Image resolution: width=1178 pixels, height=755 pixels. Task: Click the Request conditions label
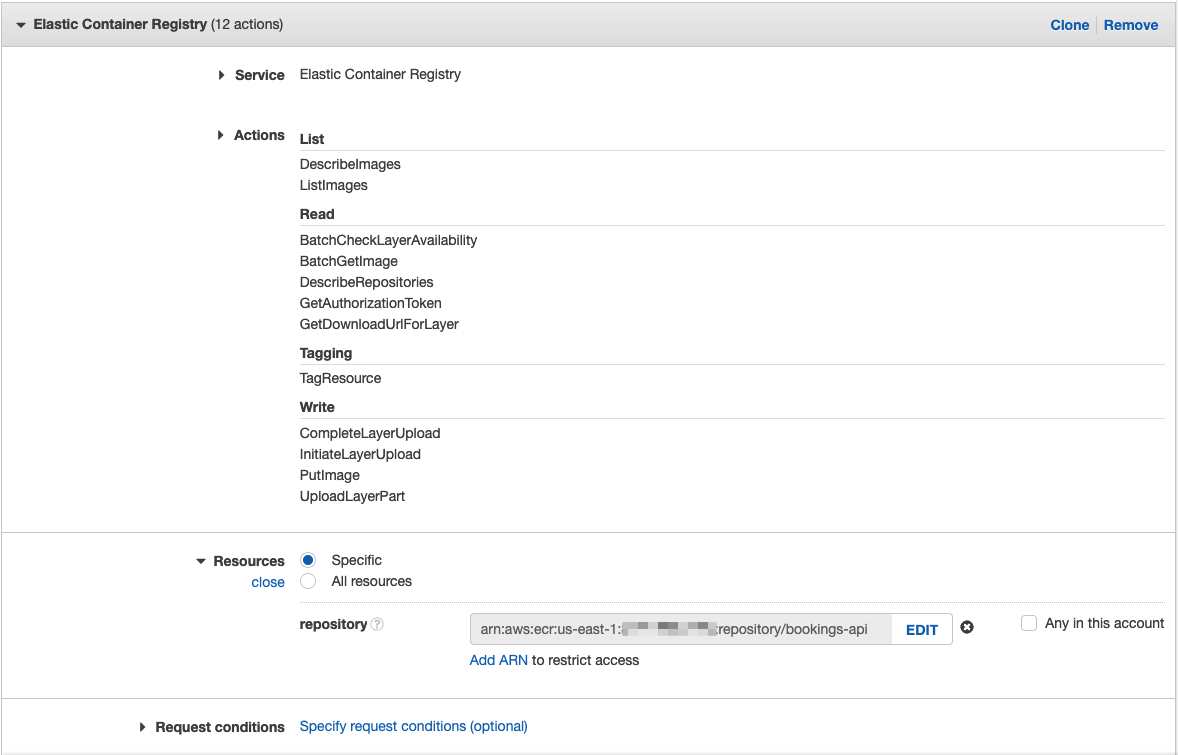220,727
